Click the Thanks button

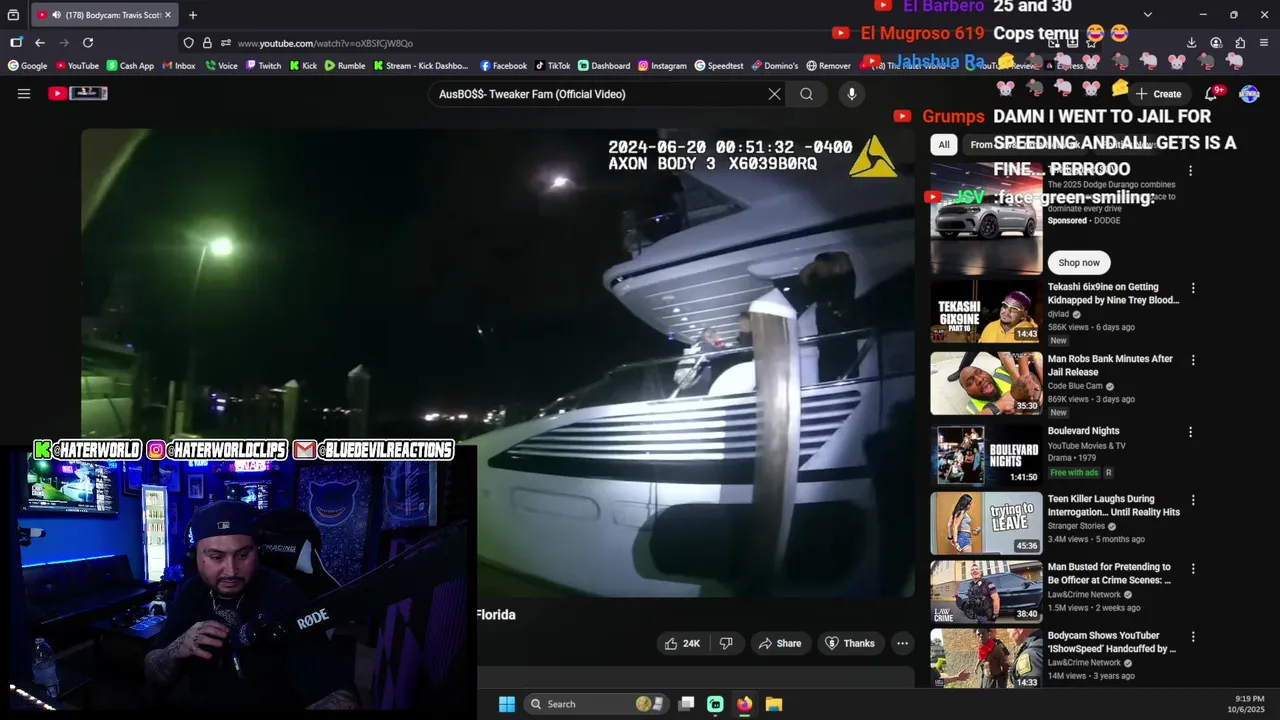[x=849, y=643]
